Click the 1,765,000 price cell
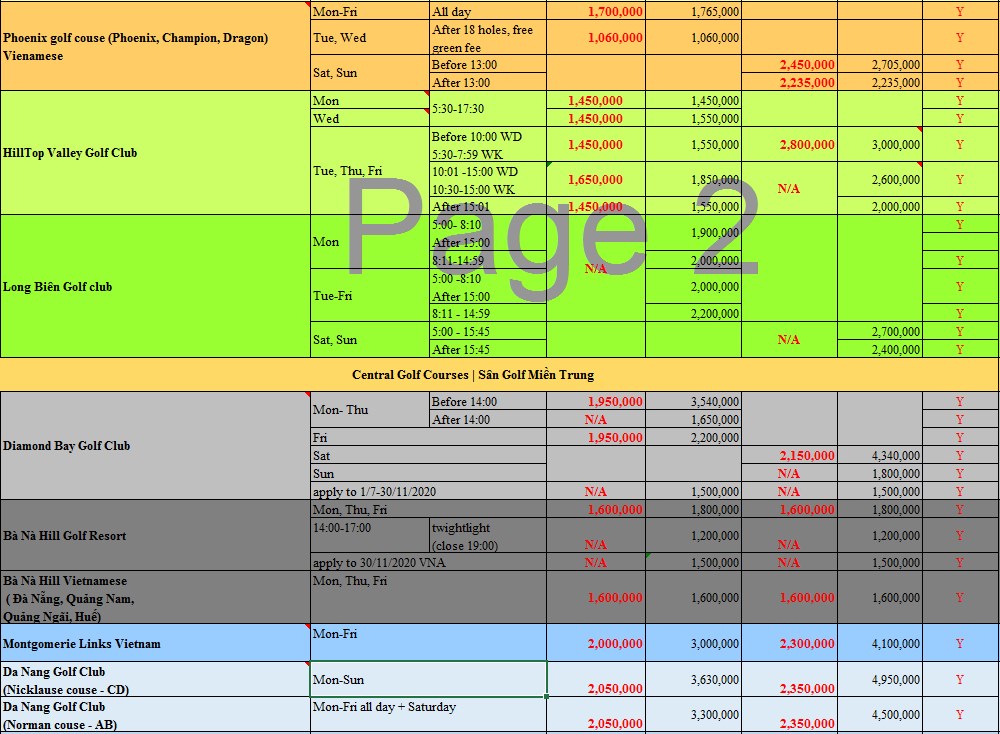 (693, 11)
